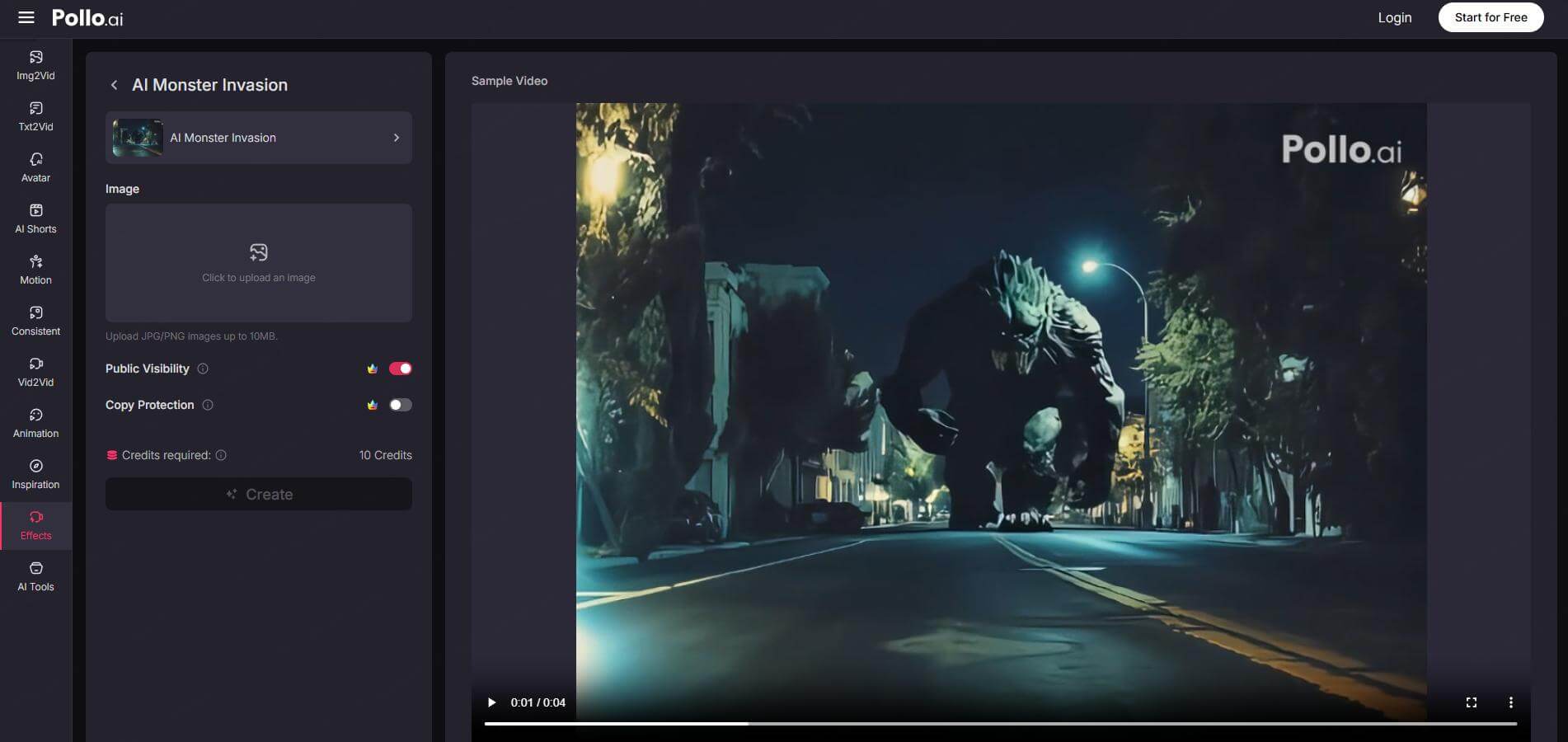Screen dimensions: 1568x742
Task: Open video more options menu
Action: point(1510,702)
